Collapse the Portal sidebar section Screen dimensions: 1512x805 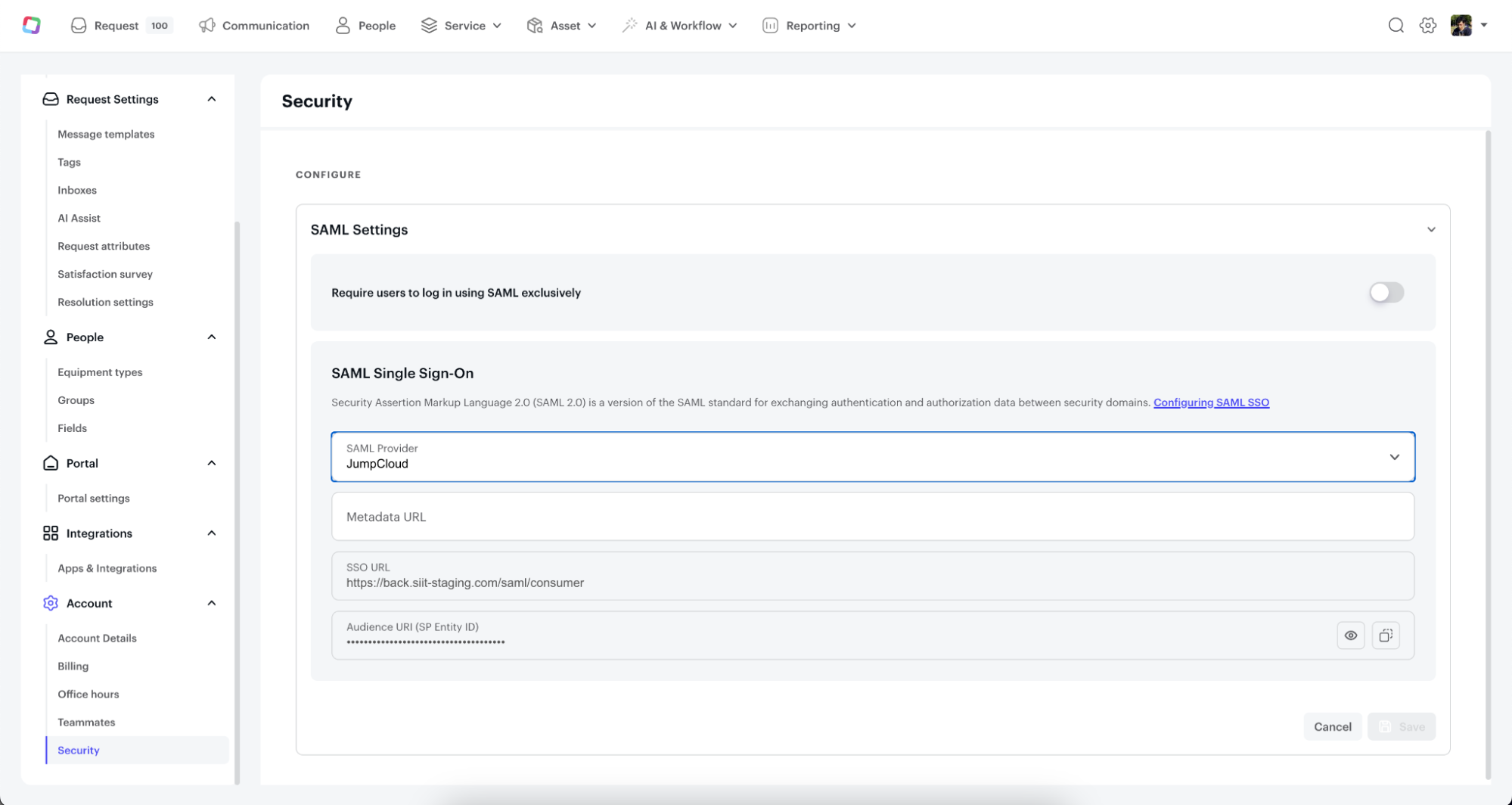click(212, 463)
